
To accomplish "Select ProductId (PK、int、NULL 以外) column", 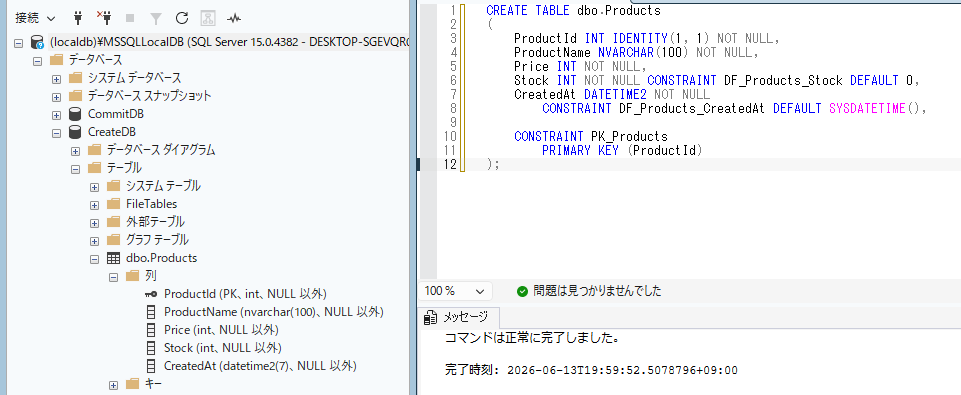I will tap(246, 294).
